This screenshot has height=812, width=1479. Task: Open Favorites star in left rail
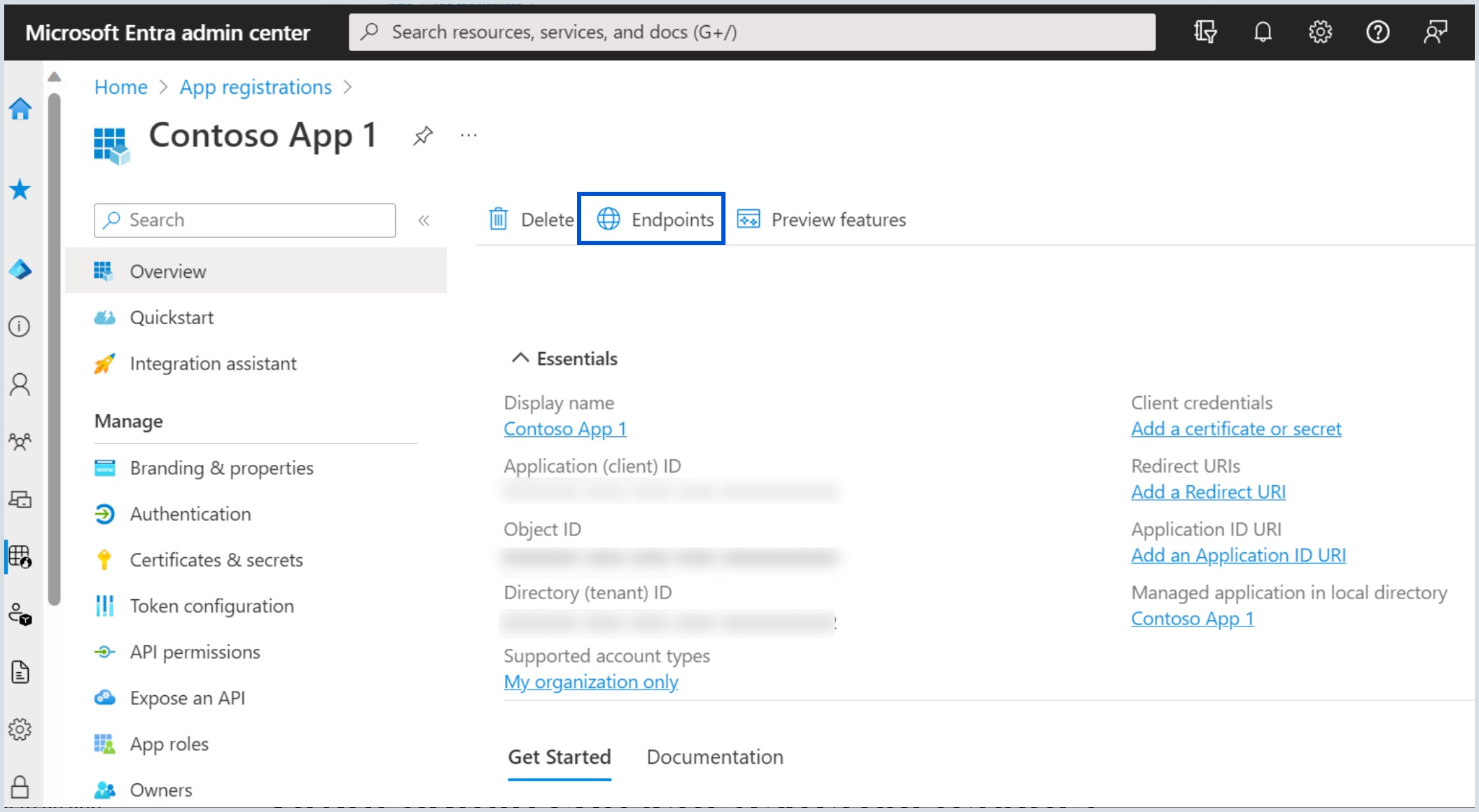[x=20, y=189]
